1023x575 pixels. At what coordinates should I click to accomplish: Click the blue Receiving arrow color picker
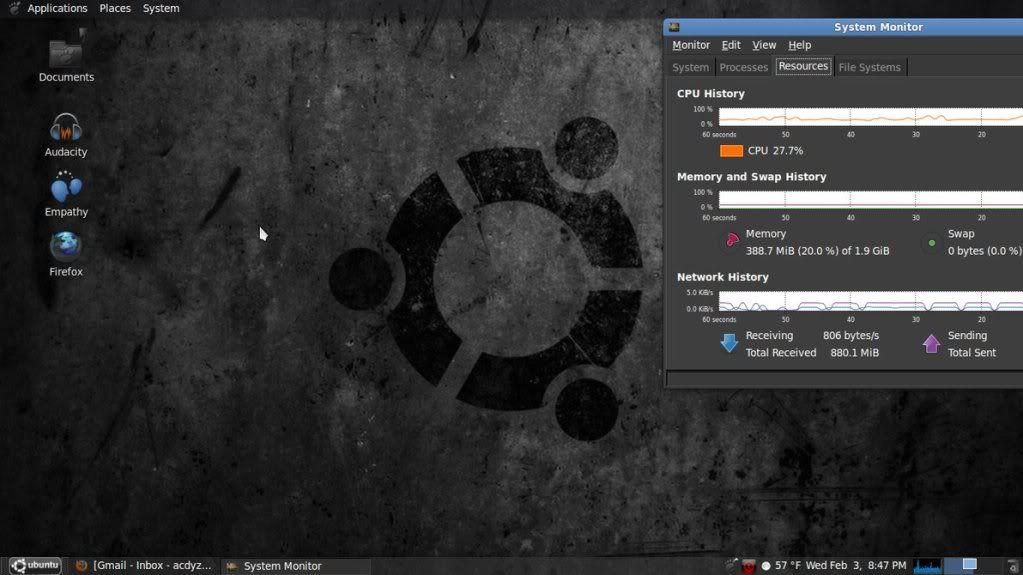pyautogui.click(x=729, y=343)
